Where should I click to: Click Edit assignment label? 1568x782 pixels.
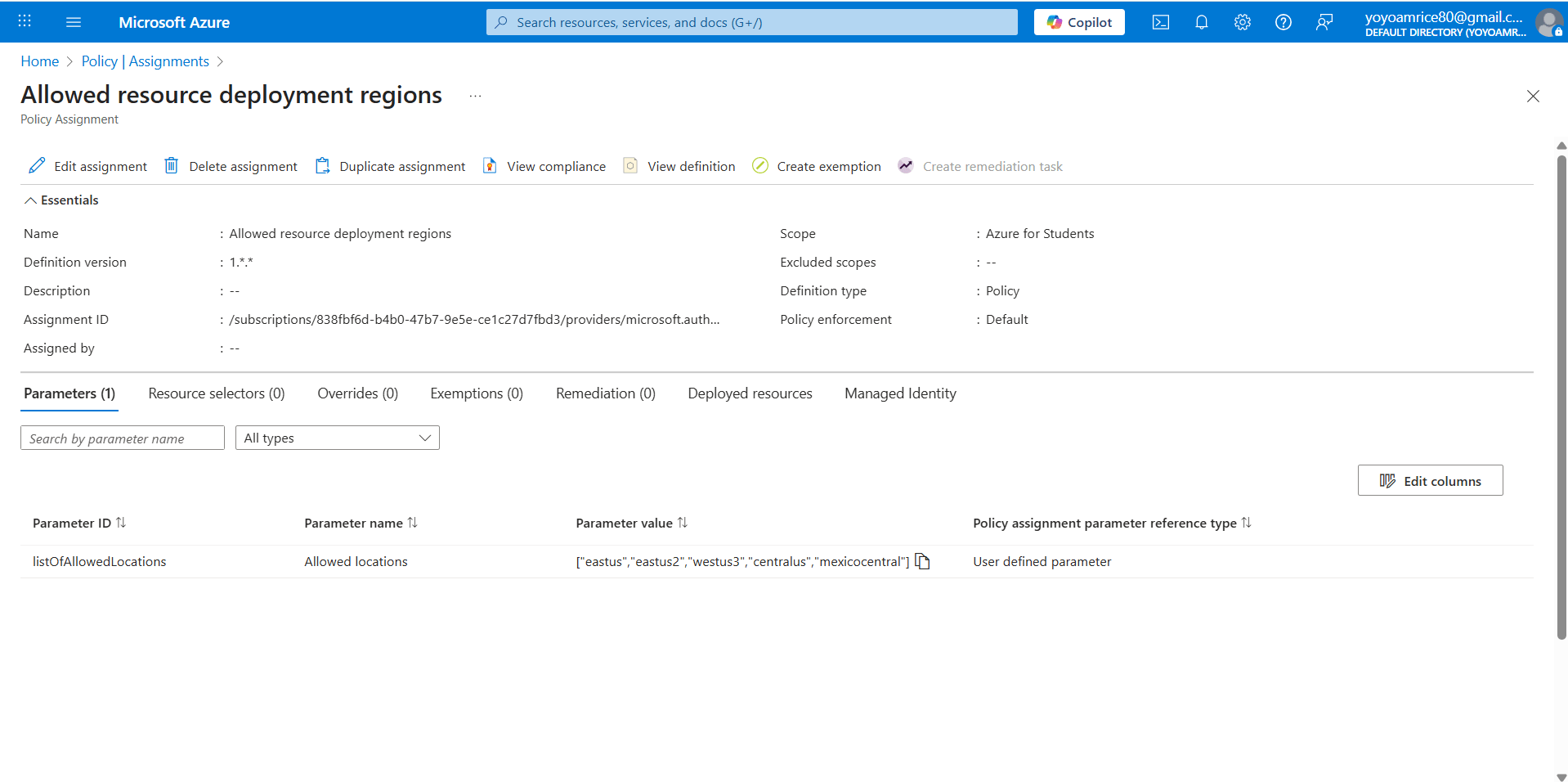pyautogui.click(x=101, y=166)
